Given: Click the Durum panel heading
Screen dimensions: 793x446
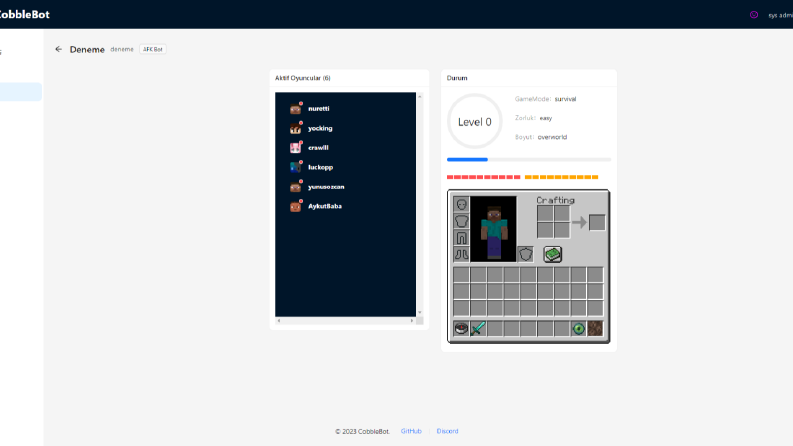Looking at the screenshot, I should click(457, 78).
